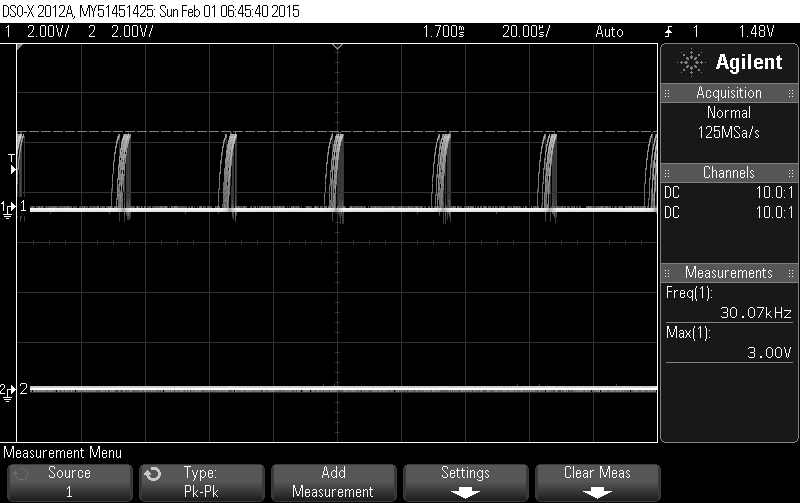Select the 3.00V max value
Viewport: 800px width, 503px height.
coord(769,353)
